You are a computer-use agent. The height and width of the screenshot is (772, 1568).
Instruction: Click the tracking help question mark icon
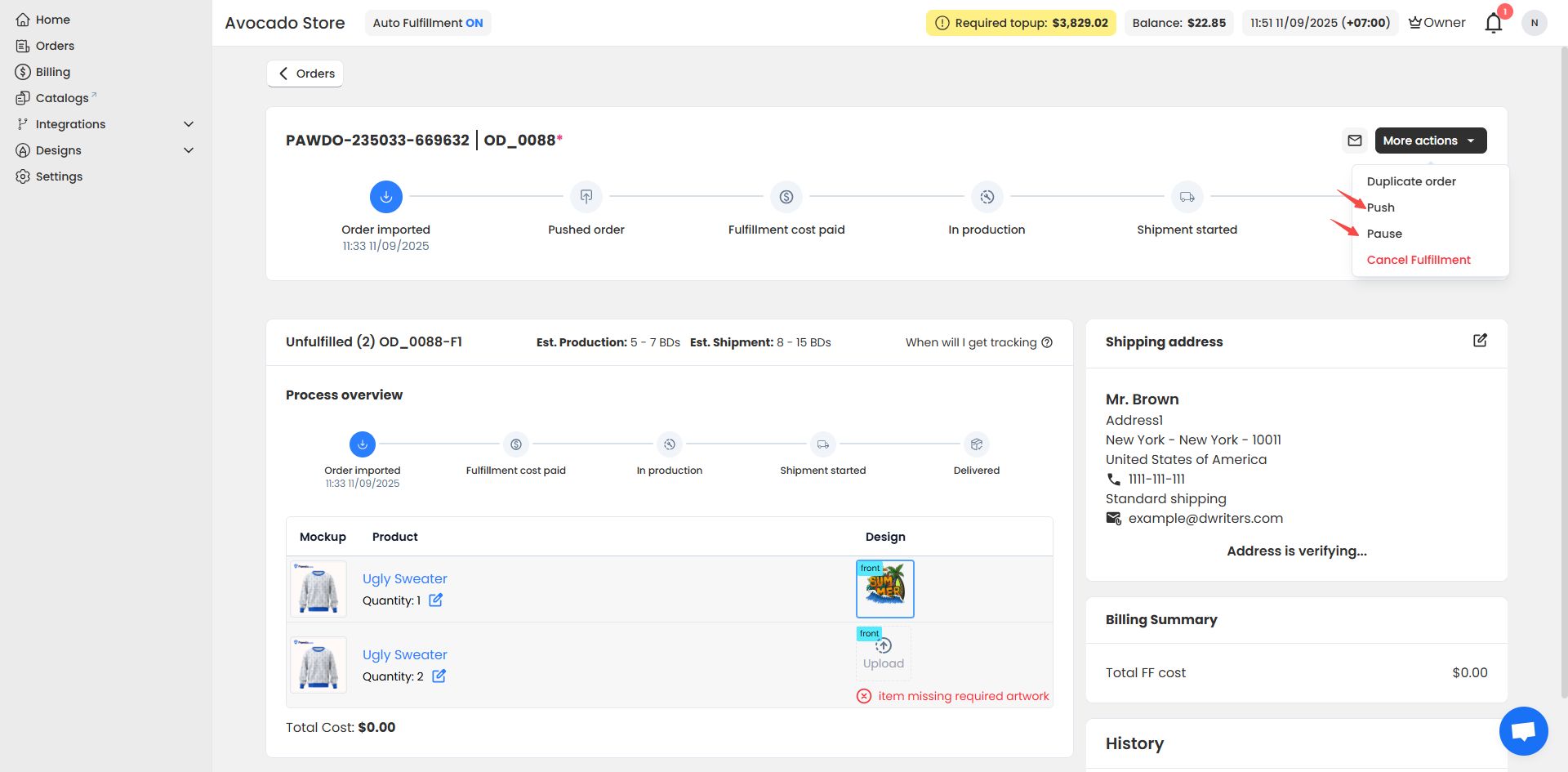coord(1047,342)
